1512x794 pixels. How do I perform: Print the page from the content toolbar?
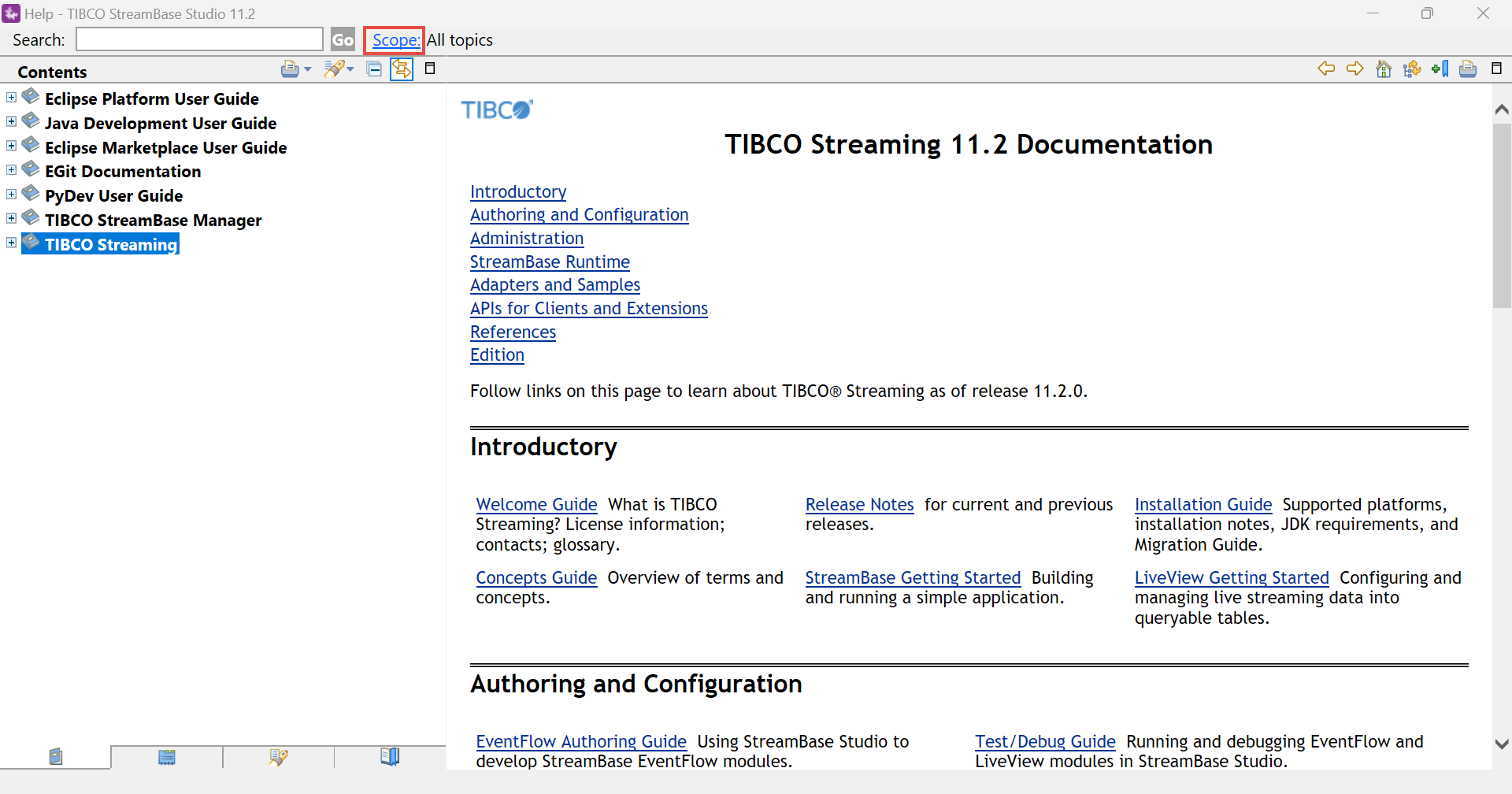1468,69
